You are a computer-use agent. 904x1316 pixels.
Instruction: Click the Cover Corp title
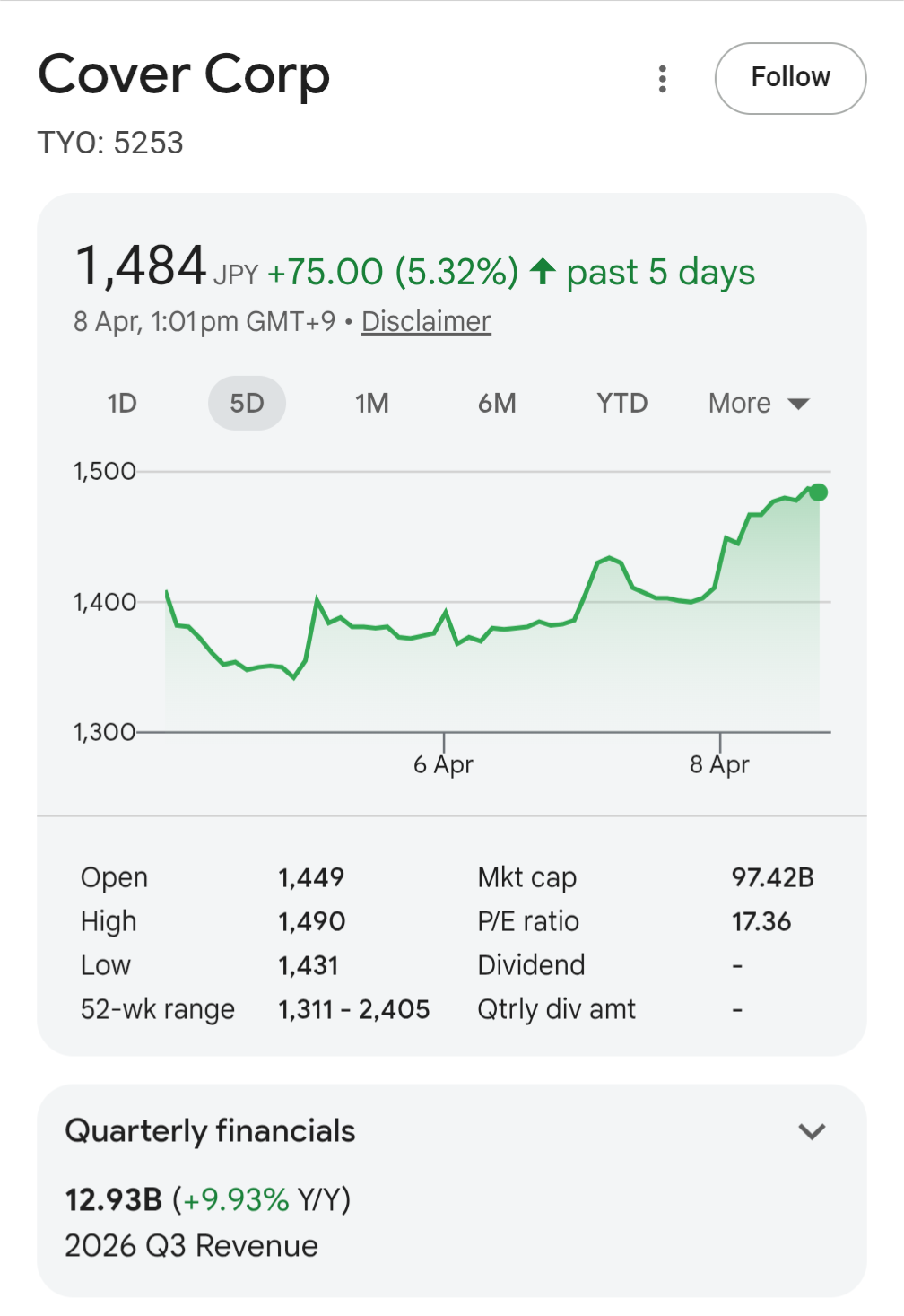(184, 75)
